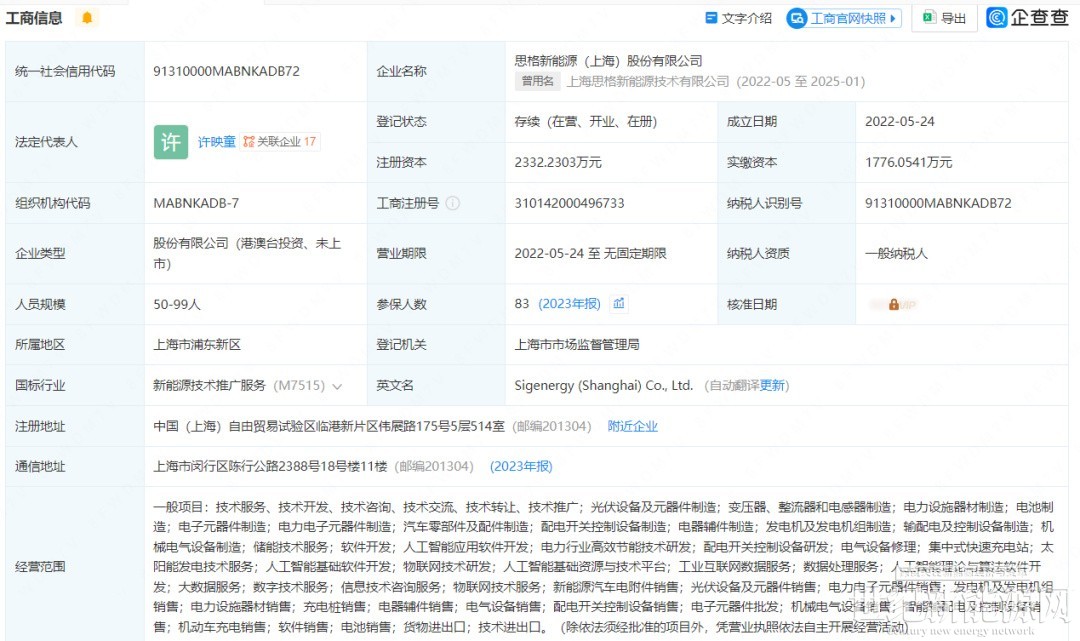Open the 文字介绍 text introduction
The width and height of the screenshot is (1080, 641).
click(738, 18)
